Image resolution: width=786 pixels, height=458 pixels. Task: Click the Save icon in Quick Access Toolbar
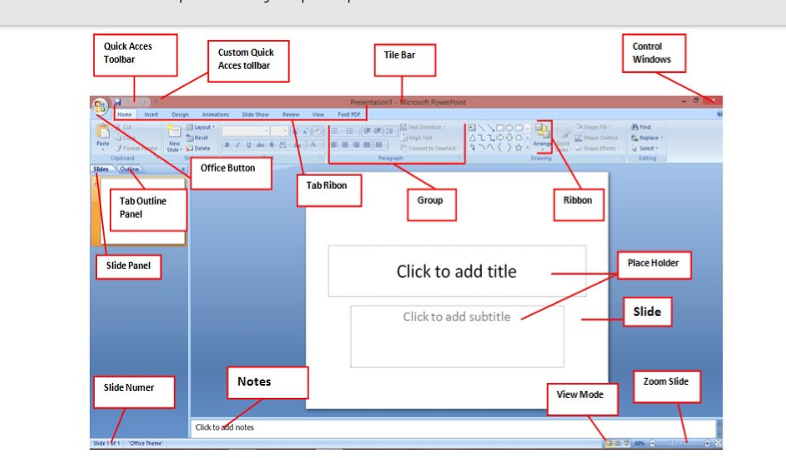click(x=118, y=102)
